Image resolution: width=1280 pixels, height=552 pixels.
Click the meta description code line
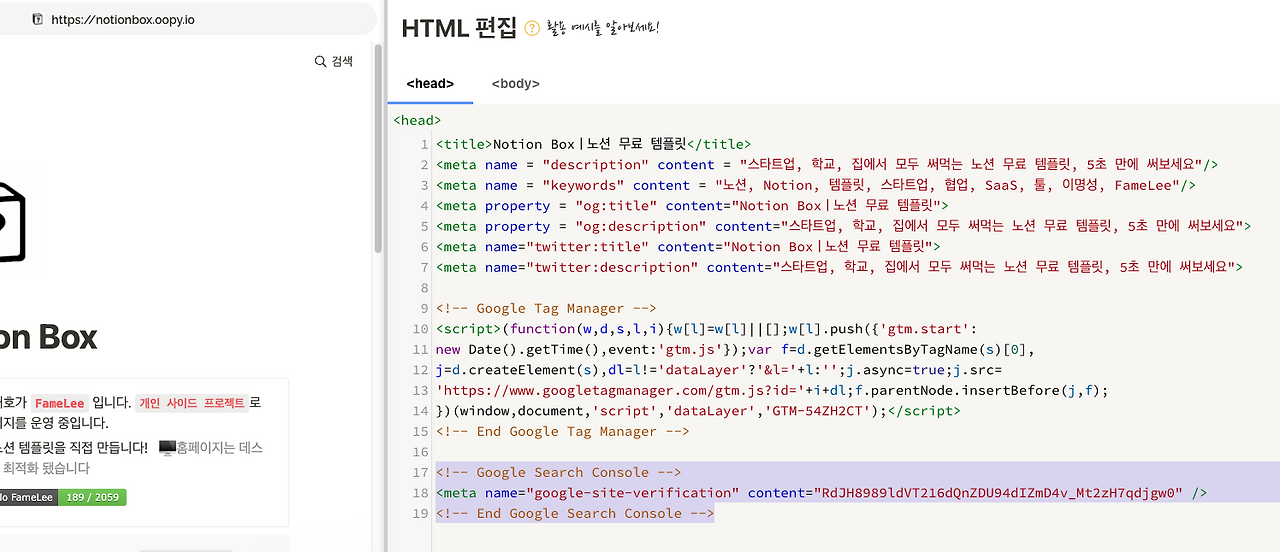point(827,165)
